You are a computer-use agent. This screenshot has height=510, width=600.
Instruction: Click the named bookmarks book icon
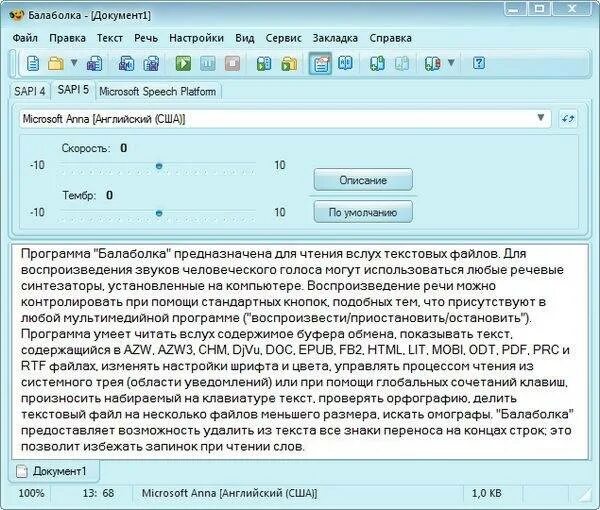click(x=433, y=63)
